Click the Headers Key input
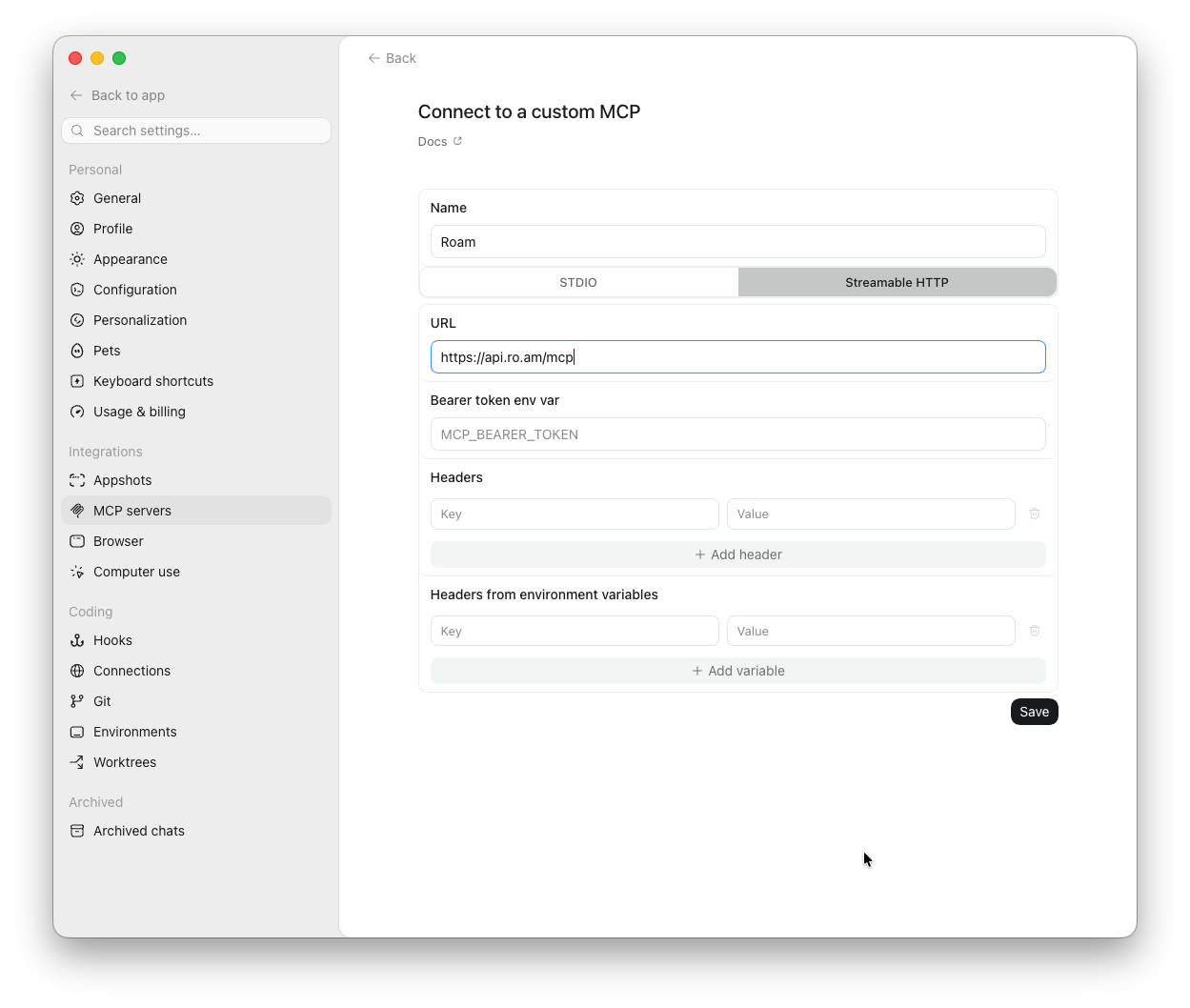The height and width of the screenshot is (1008, 1190). point(575,514)
